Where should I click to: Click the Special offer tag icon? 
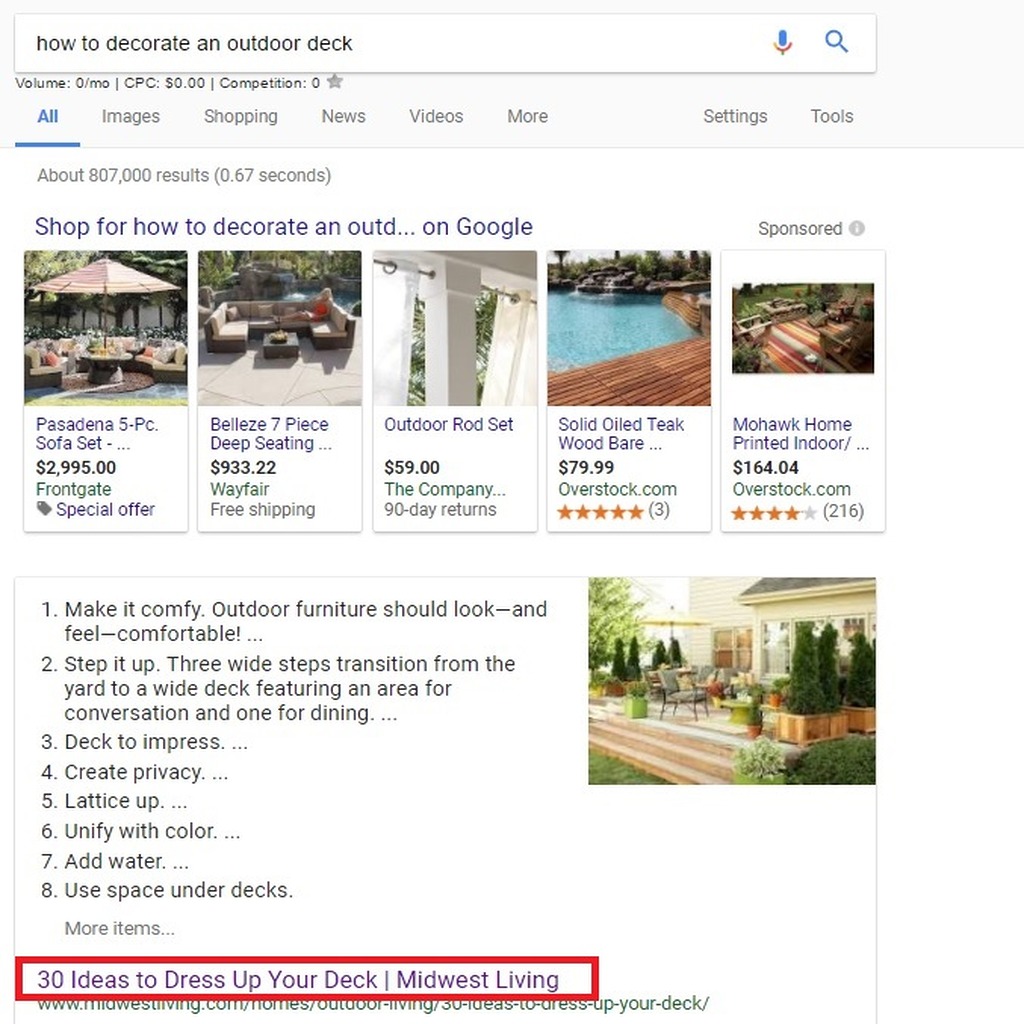pos(44,509)
